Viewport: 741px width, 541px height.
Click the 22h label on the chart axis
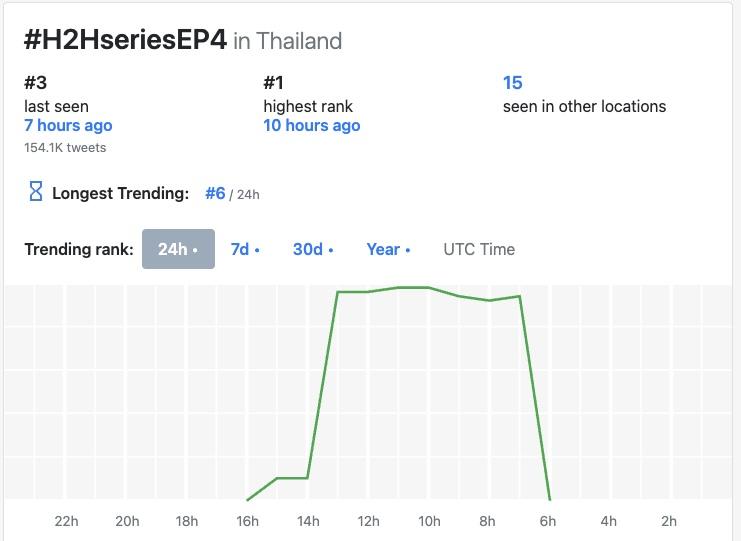coord(66,521)
